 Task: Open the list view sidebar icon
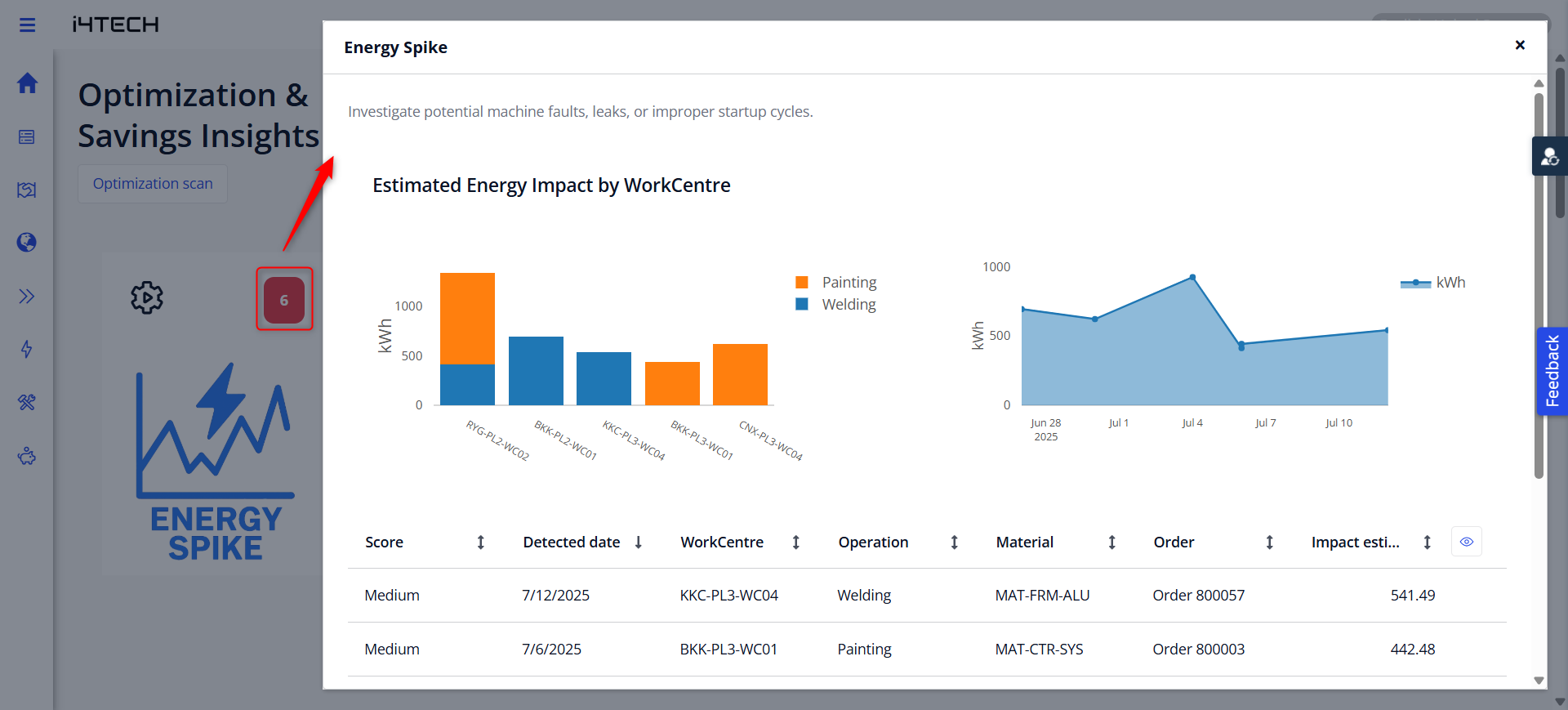tap(27, 137)
